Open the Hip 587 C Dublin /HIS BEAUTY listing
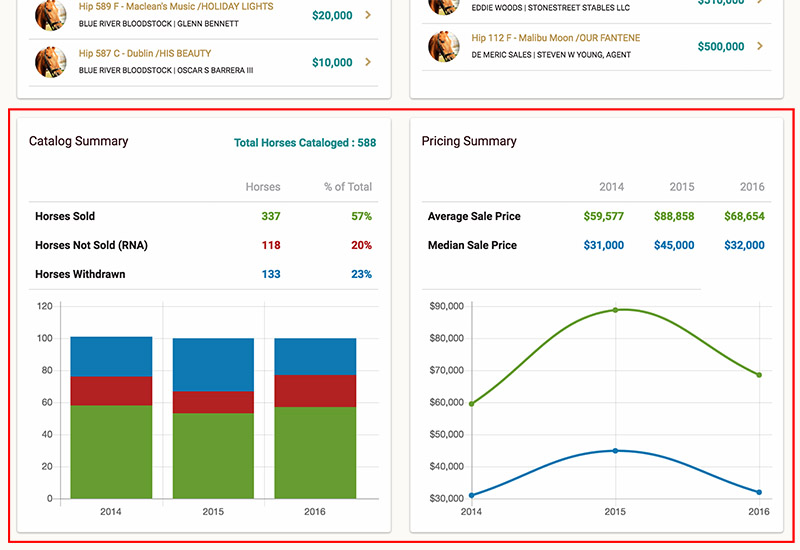 pos(144,53)
